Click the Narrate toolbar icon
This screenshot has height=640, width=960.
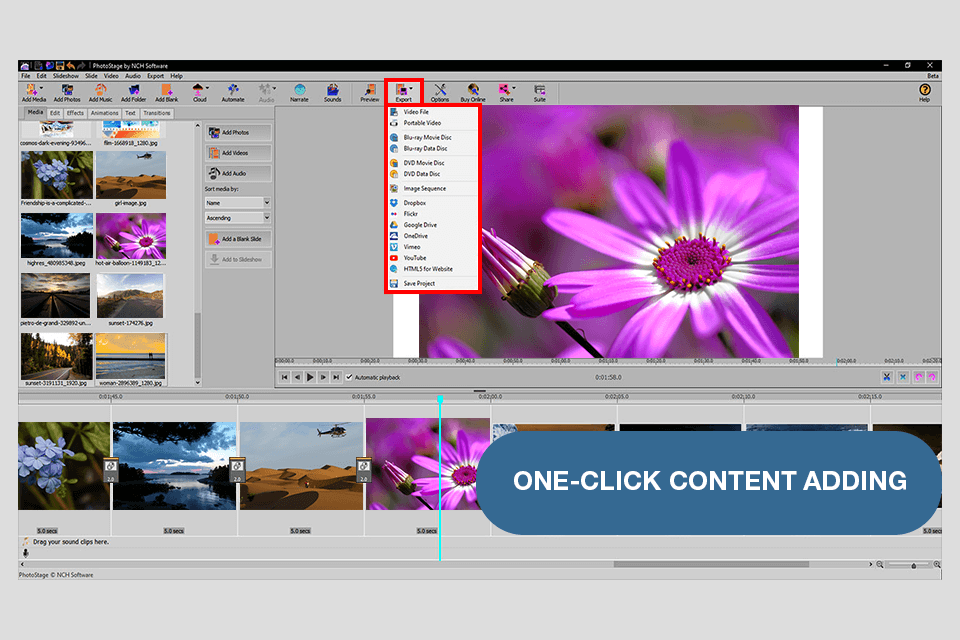299,92
